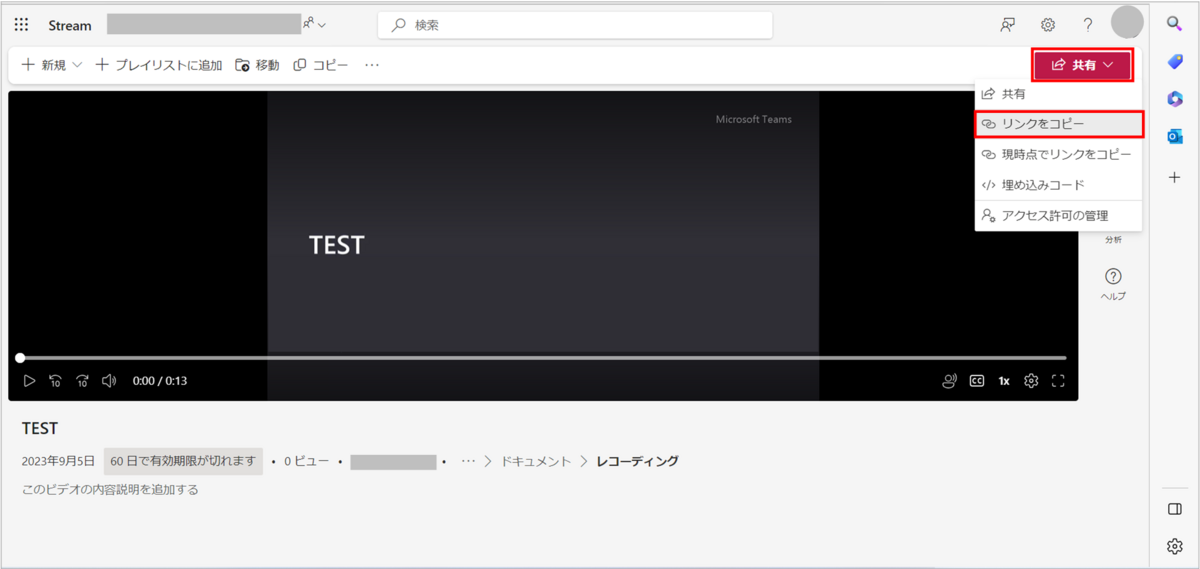Image resolution: width=1200 pixels, height=569 pixels.
Task: Open the settings gear in header
Action: pos(1048,25)
